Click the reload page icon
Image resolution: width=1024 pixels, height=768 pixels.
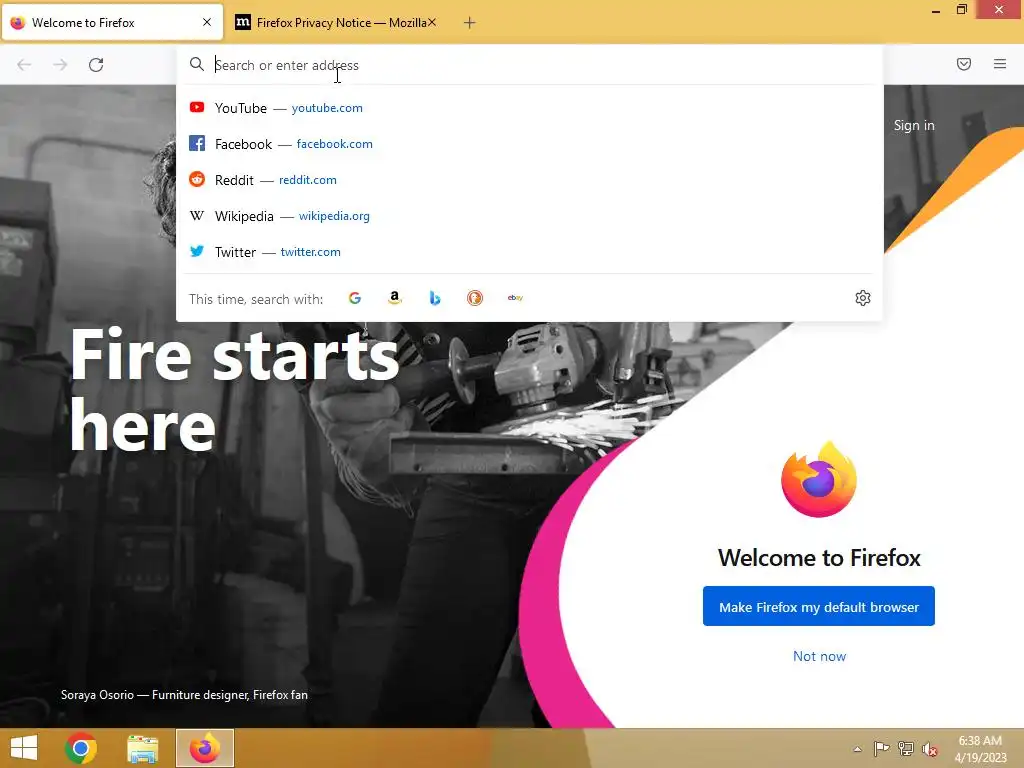coord(96,65)
